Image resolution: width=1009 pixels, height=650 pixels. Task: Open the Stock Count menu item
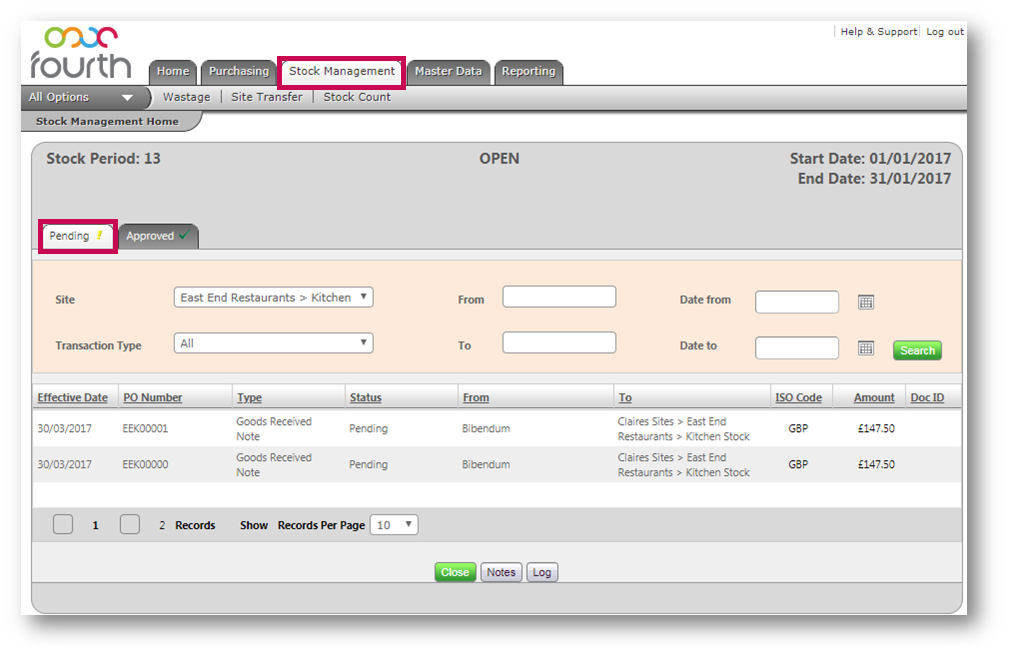tap(357, 98)
